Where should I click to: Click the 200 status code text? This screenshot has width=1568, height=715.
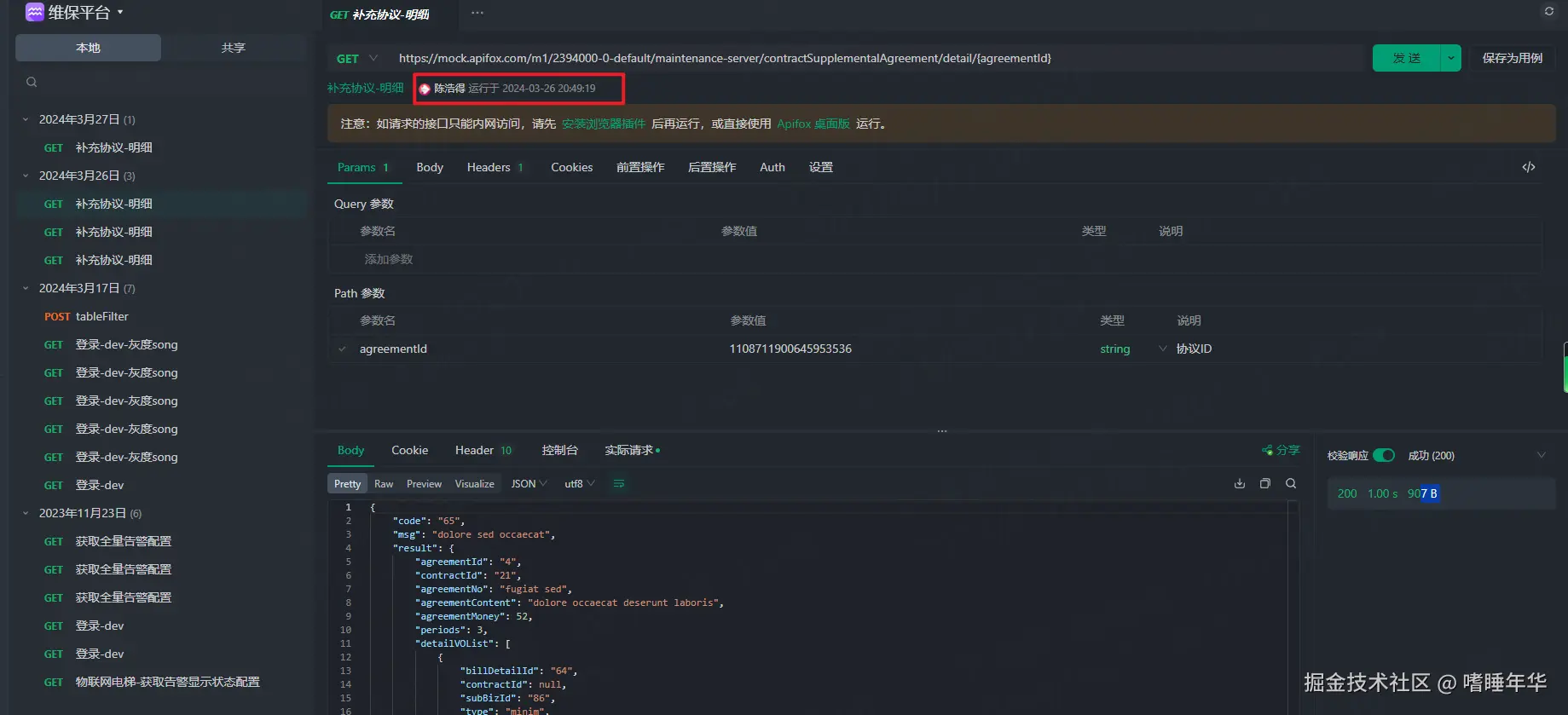click(x=1347, y=493)
